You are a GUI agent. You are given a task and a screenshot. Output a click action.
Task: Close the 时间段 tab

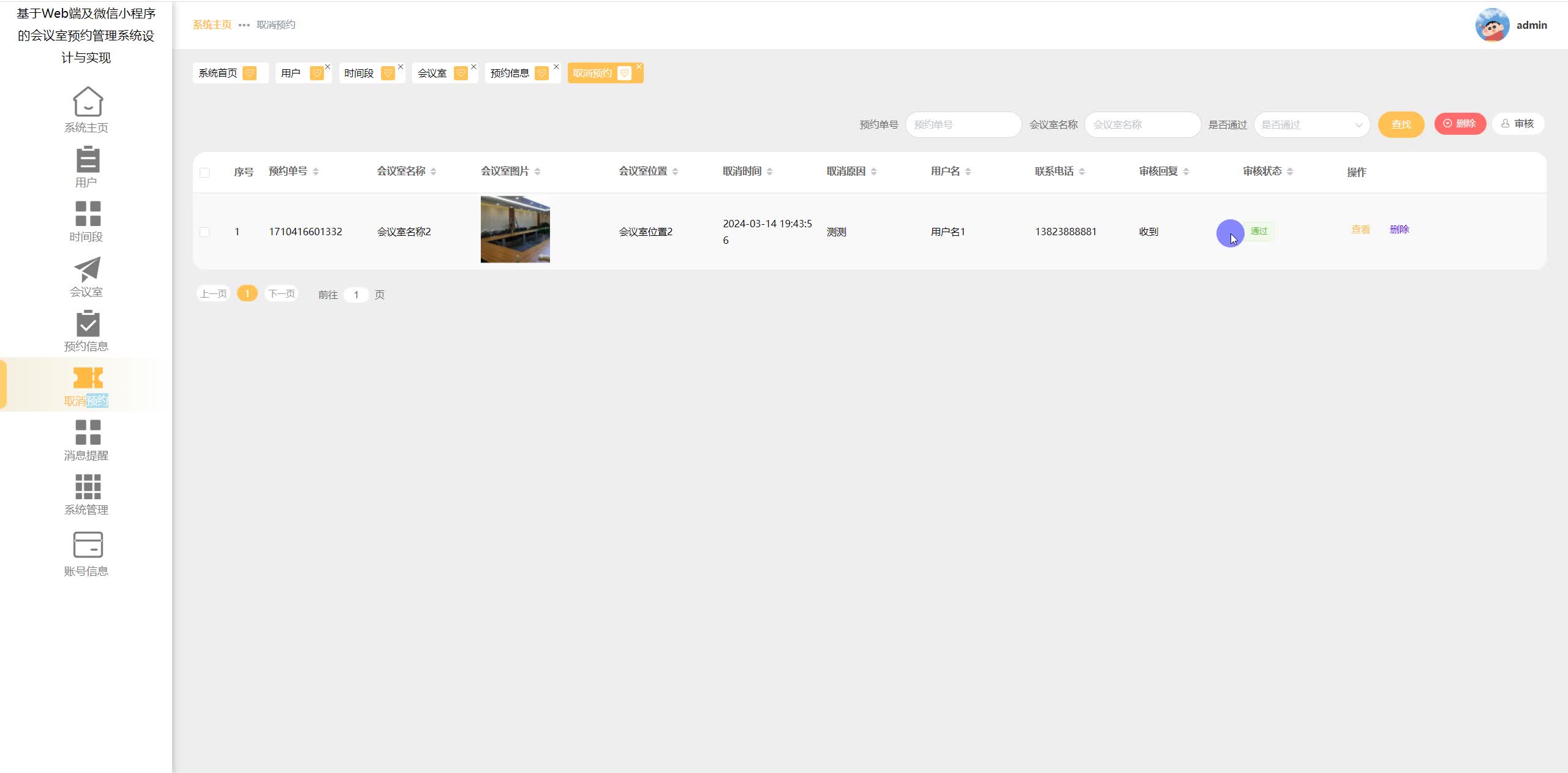click(x=401, y=67)
